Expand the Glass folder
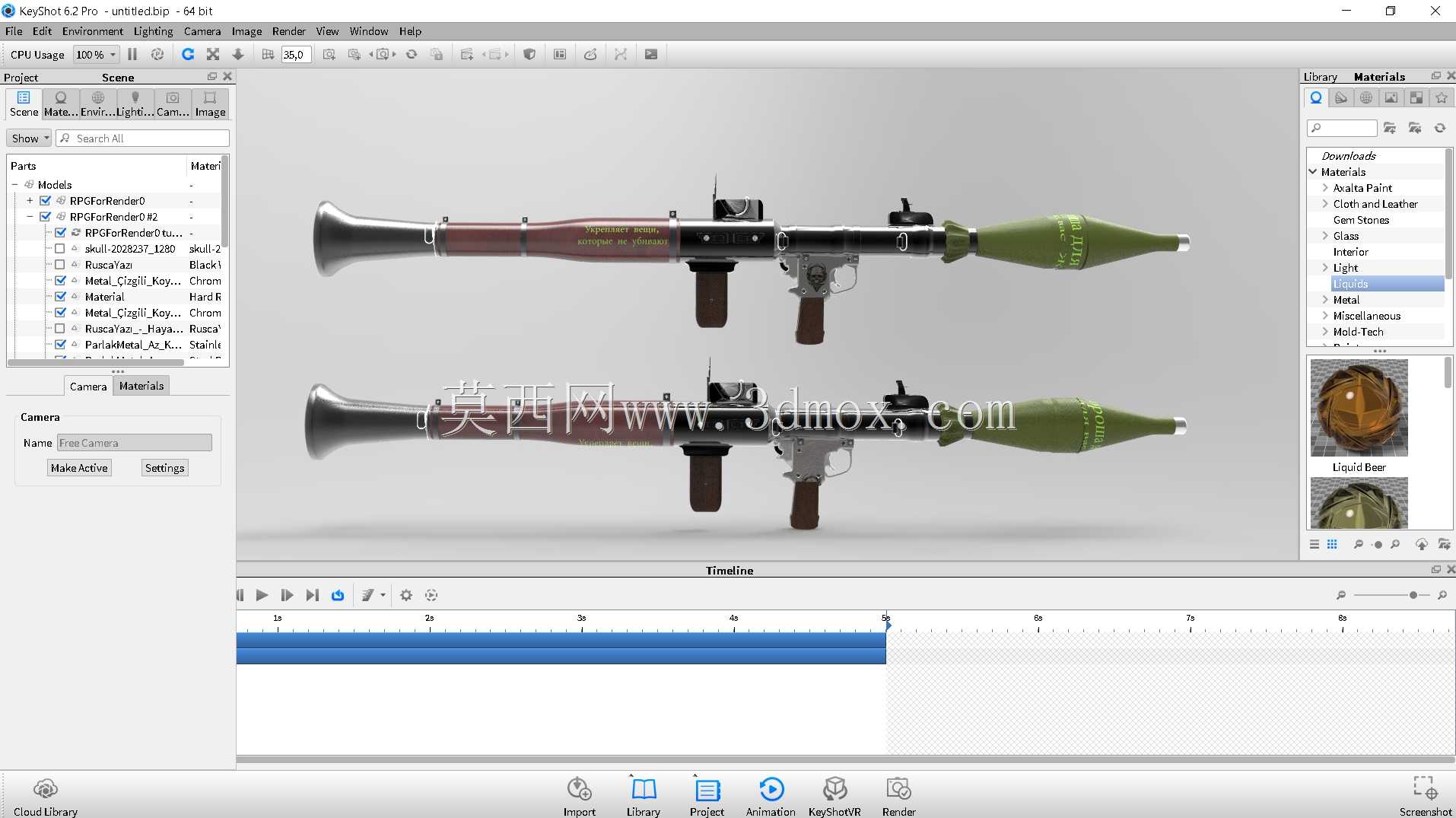 pyautogui.click(x=1325, y=236)
